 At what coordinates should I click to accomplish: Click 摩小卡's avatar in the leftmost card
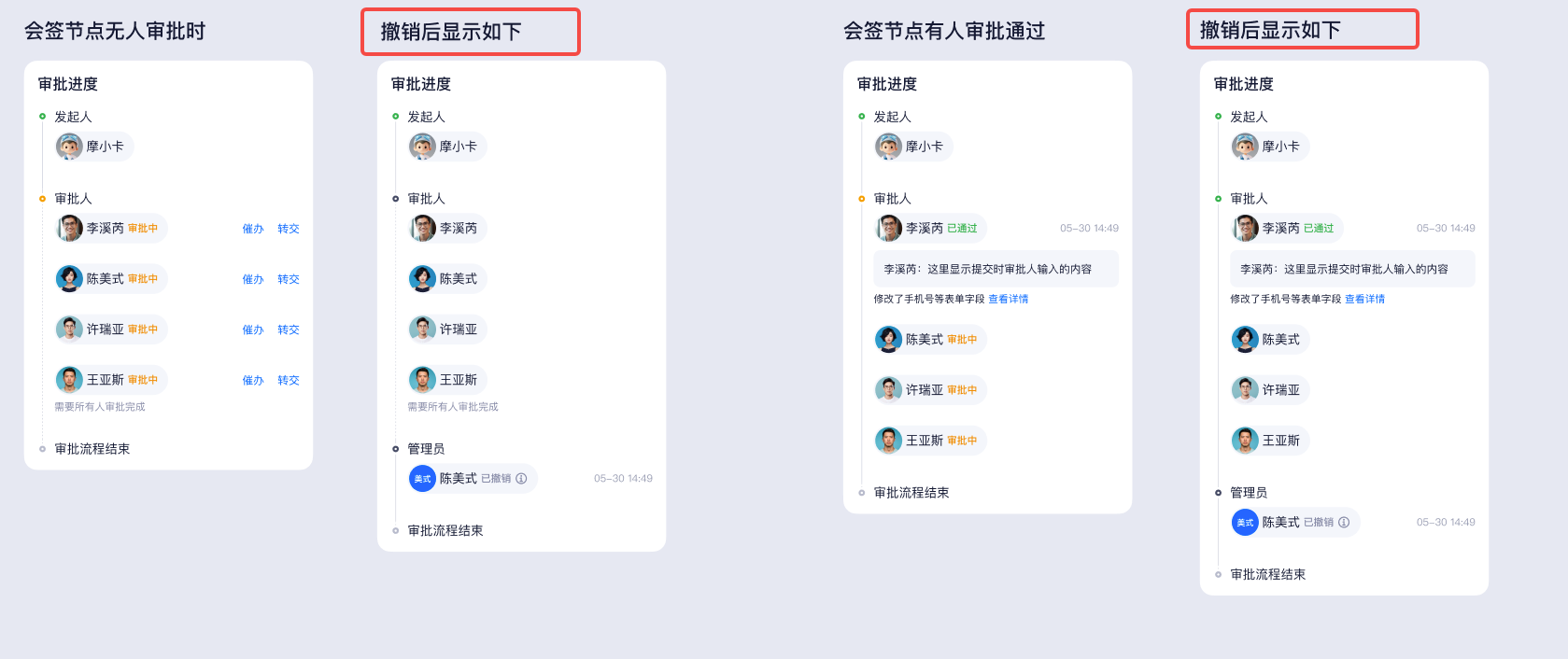point(69,147)
